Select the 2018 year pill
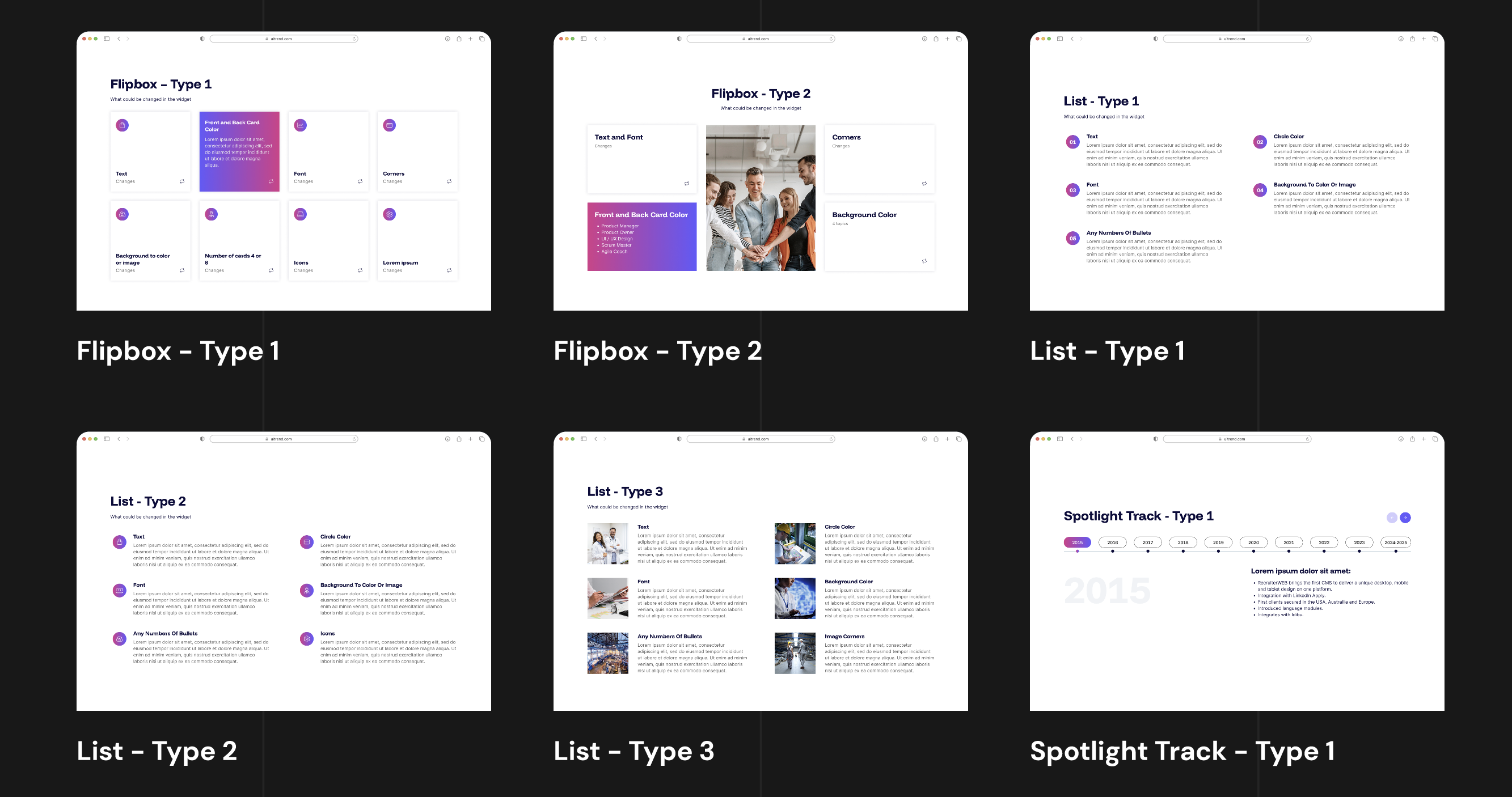 pos(1182,542)
